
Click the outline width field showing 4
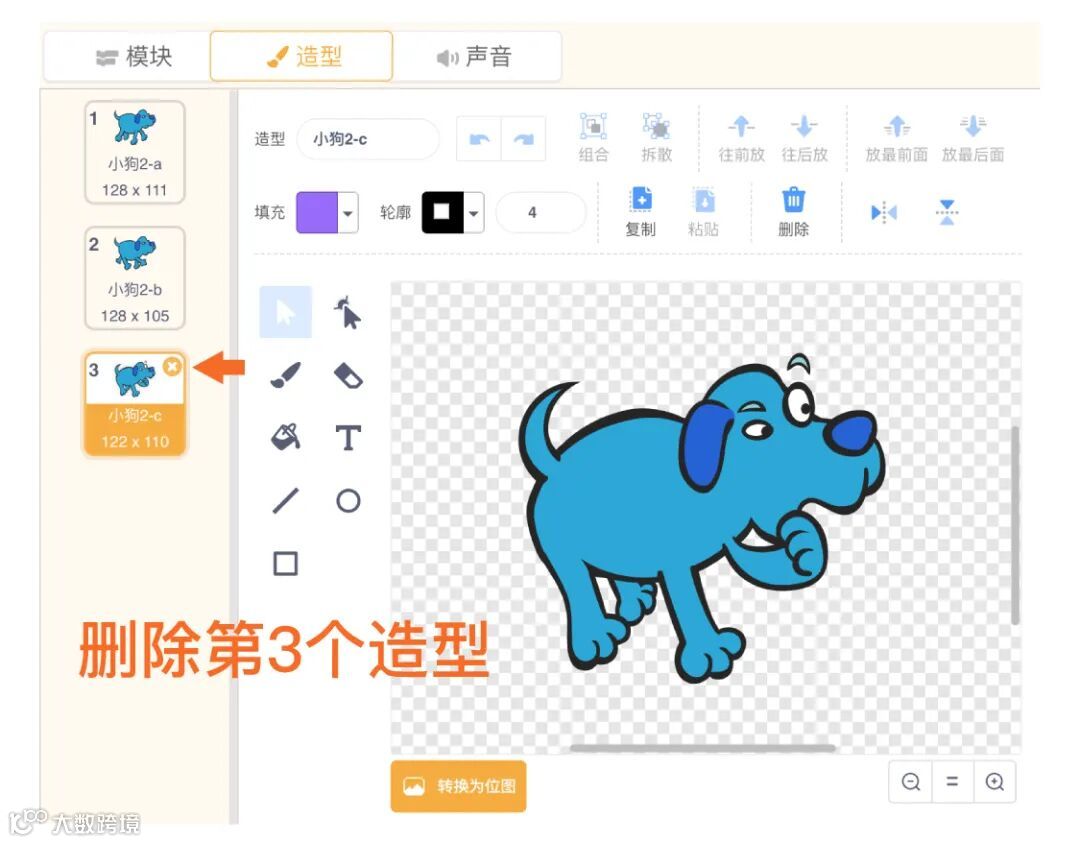(x=541, y=213)
